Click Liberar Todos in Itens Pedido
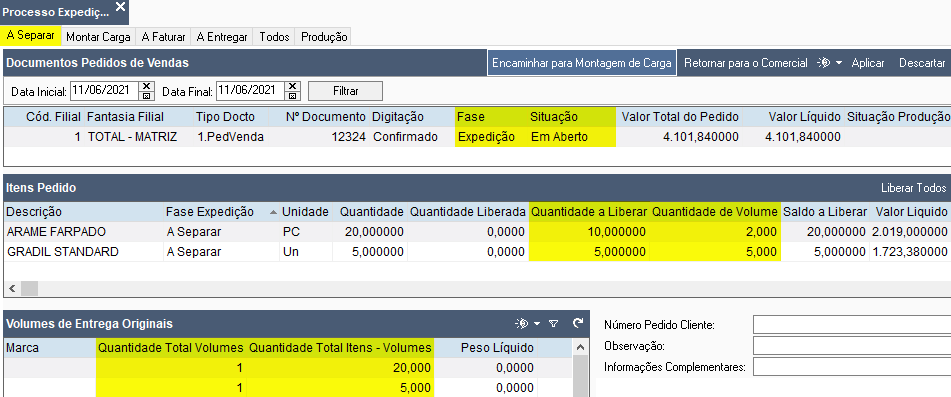The width and height of the screenshot is (951, 397). [x=913, y=188]
